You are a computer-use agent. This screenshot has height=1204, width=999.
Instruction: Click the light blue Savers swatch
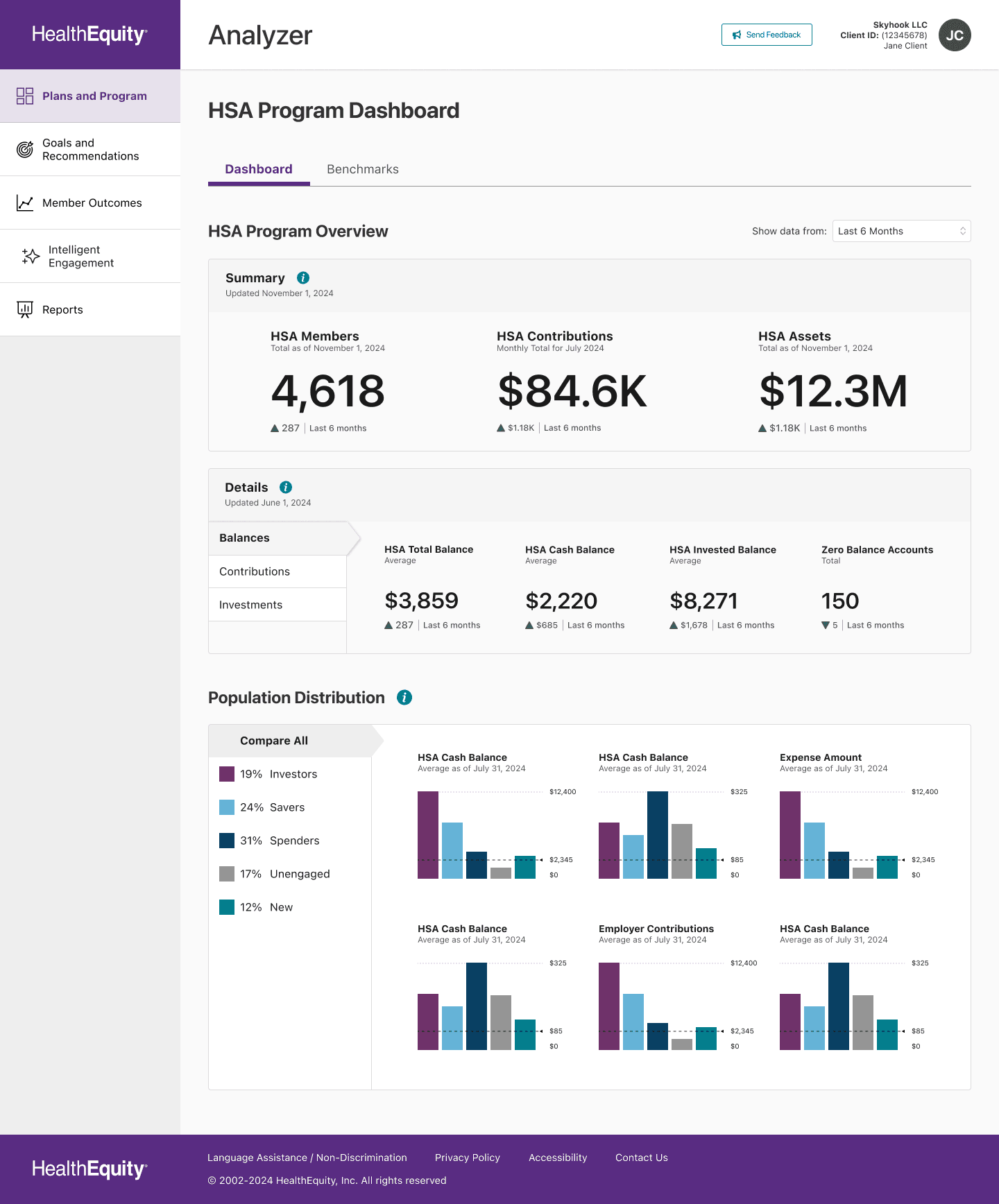pos(227,807)
